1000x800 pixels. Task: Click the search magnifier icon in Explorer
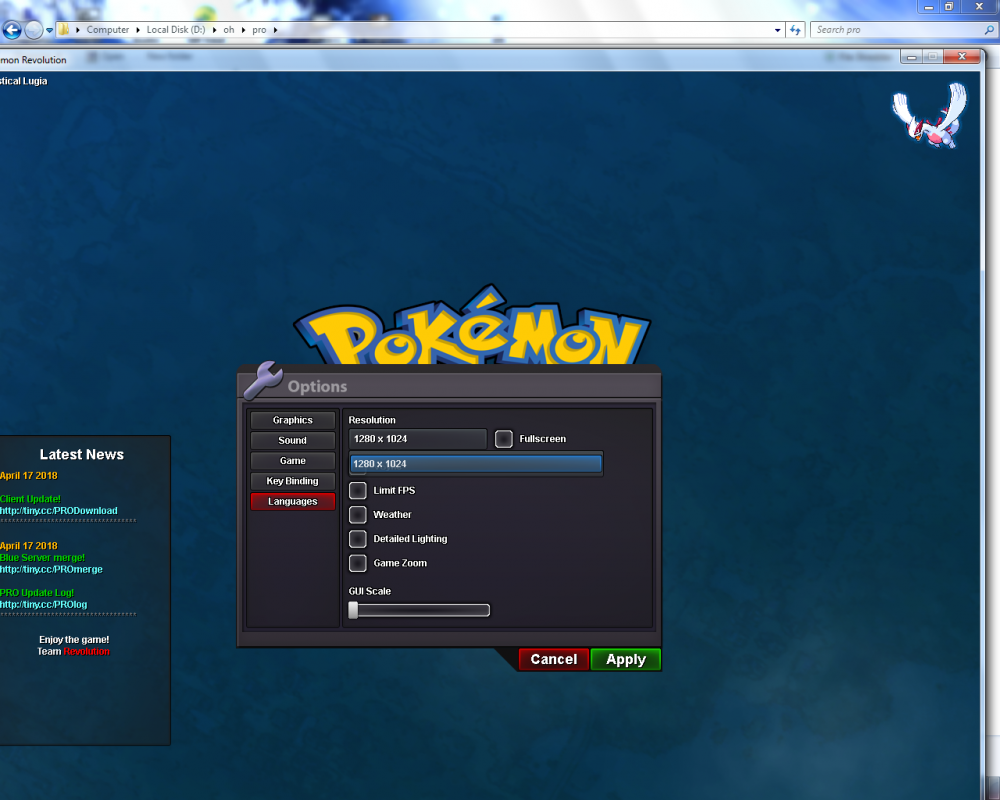tap(989, 30)
